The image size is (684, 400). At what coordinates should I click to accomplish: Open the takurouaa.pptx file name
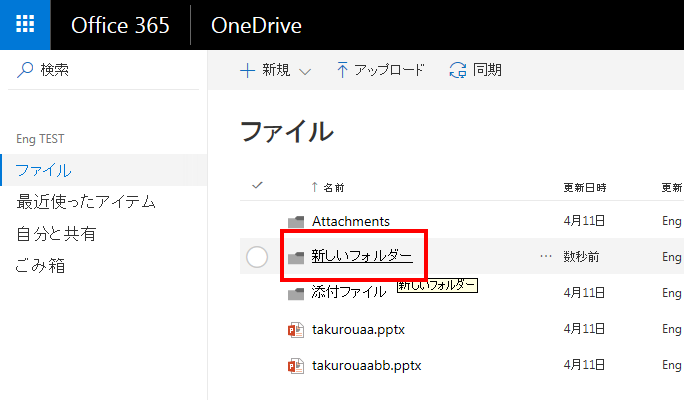click(358, 329)
